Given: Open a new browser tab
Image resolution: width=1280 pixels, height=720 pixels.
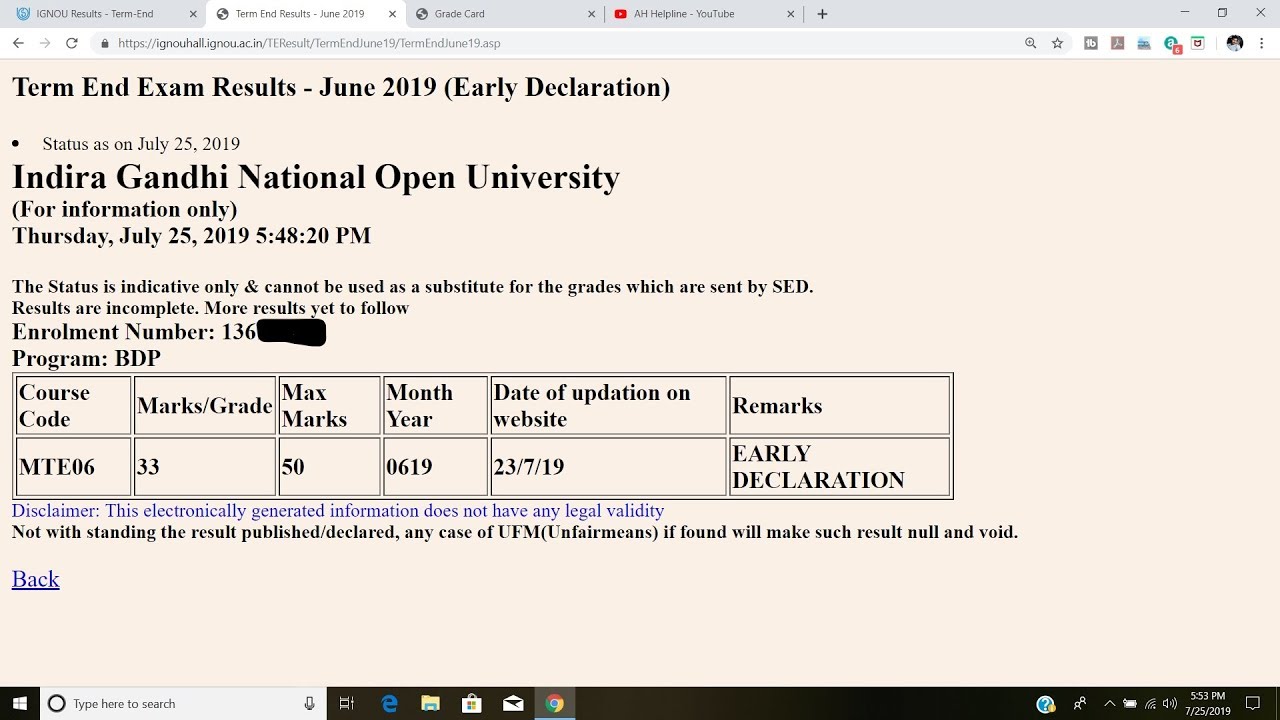Looking at the screenshot, I should tap(822, 14).
